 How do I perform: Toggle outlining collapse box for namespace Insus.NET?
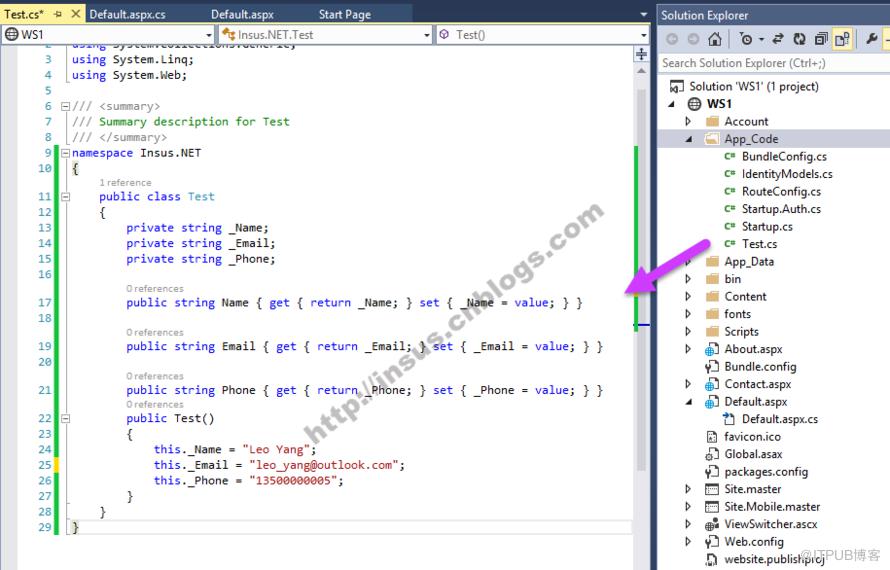(x=65, y=153)
